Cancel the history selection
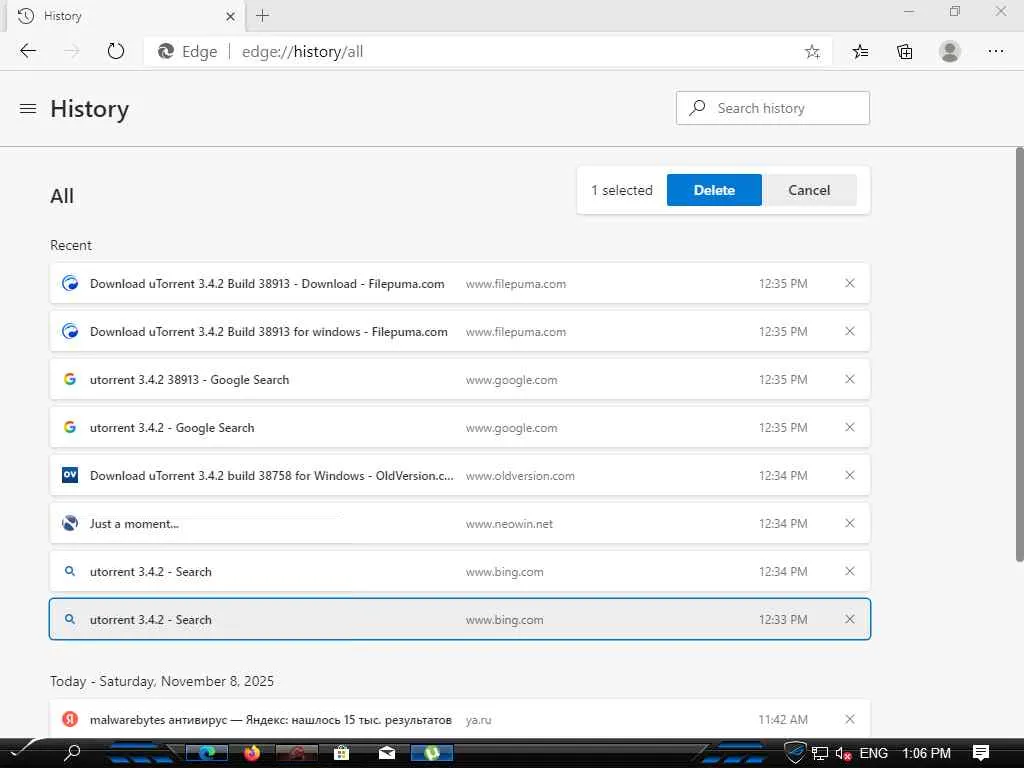This screenshot has width=1024, height=768. point(809,190)
